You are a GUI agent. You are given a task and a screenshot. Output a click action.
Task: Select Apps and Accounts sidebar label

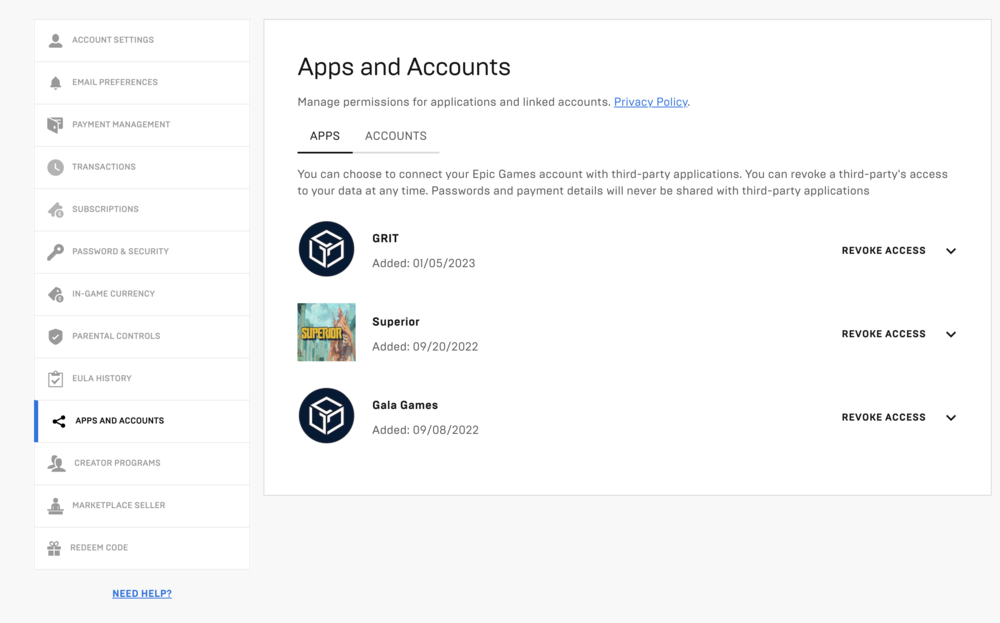point(119,421)
